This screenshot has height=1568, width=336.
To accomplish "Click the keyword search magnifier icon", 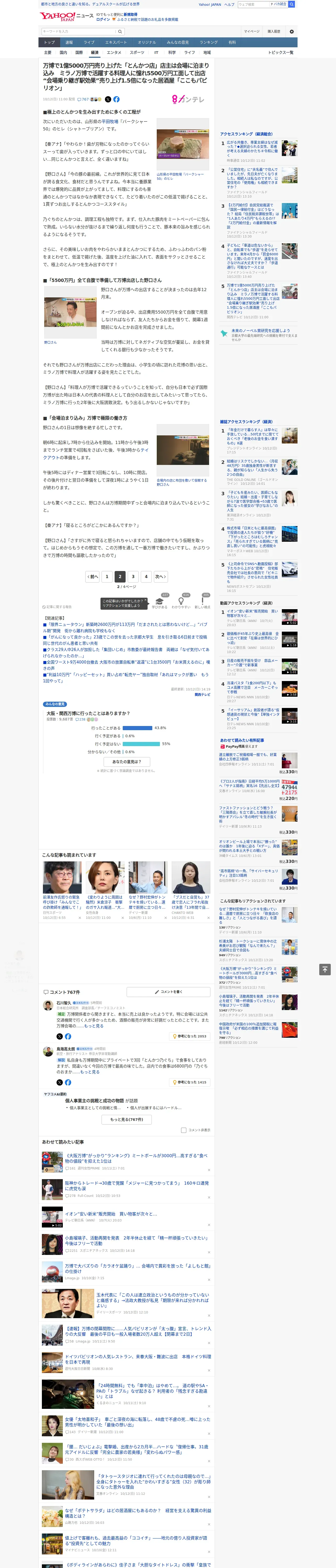I will click(120, 31).
